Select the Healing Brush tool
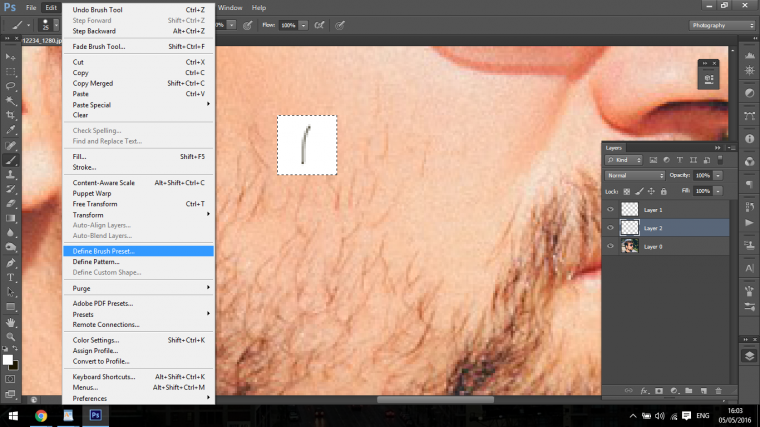This screenshot has width=760, height=427. point(10,145)
